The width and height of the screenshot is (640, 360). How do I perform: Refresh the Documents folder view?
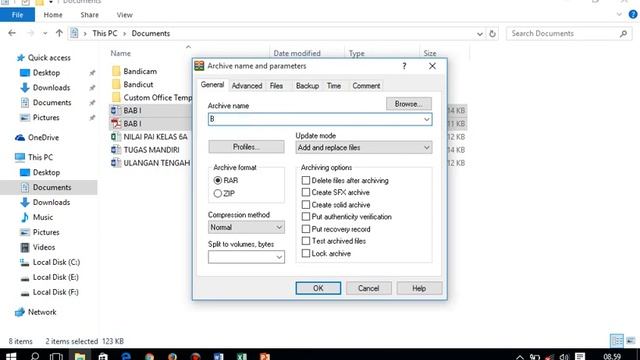[493, 34]
